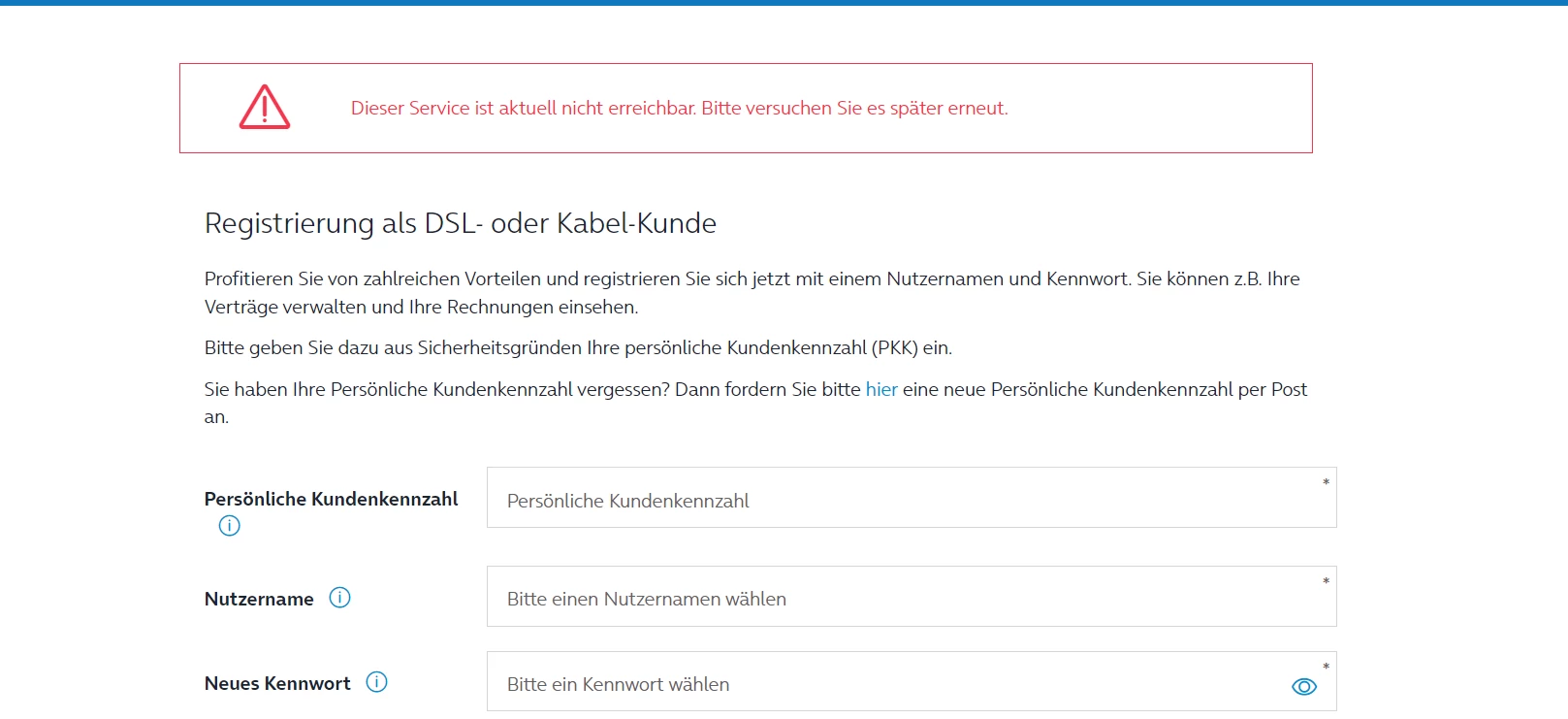Viewport: 1568px width, 719px height.
Task: Click the Sicherheitsgründen instruction sentence
Action: pos(578,347)
